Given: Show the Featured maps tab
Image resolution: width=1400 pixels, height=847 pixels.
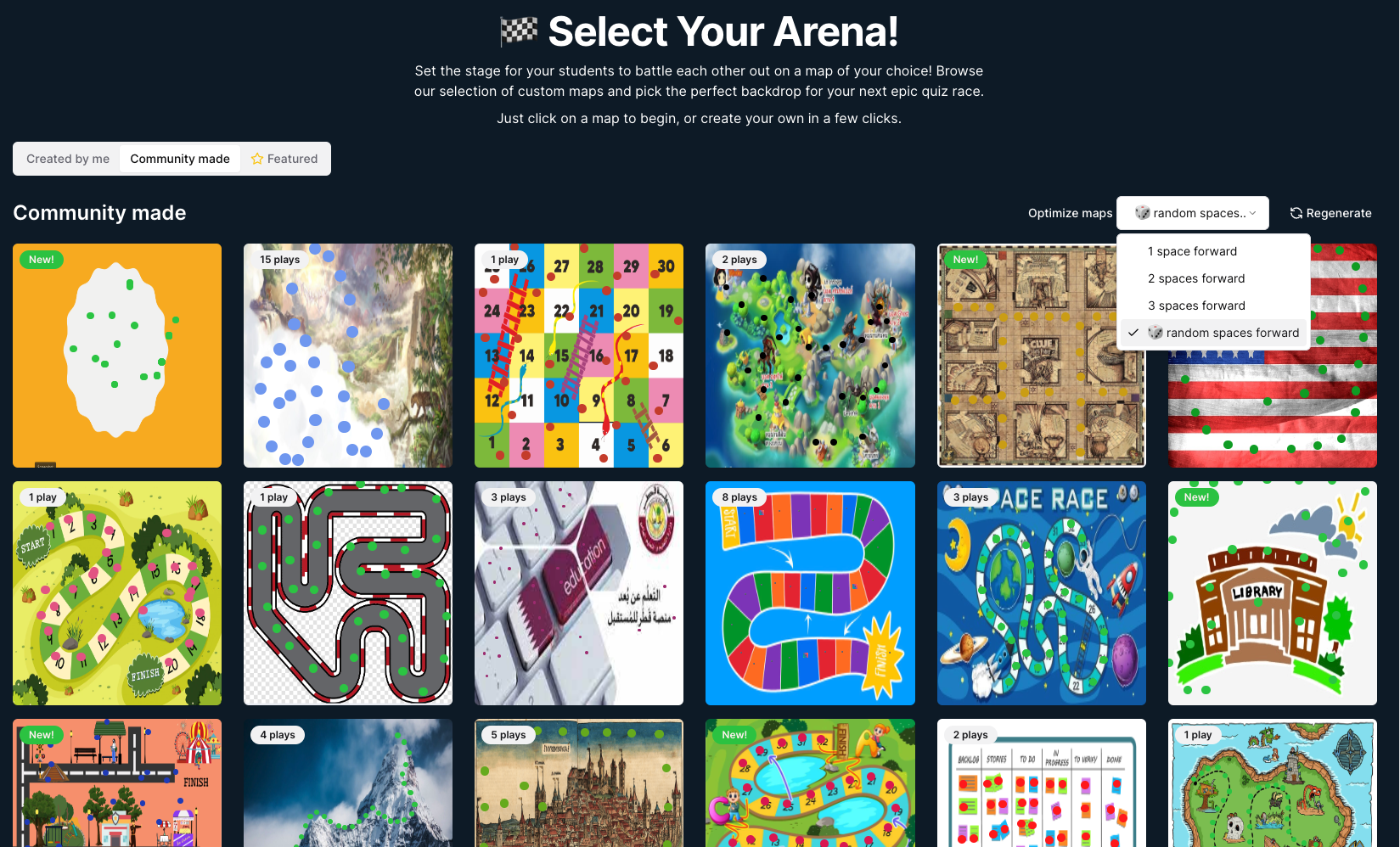Looking at the screenshot, I should (284, 159).
